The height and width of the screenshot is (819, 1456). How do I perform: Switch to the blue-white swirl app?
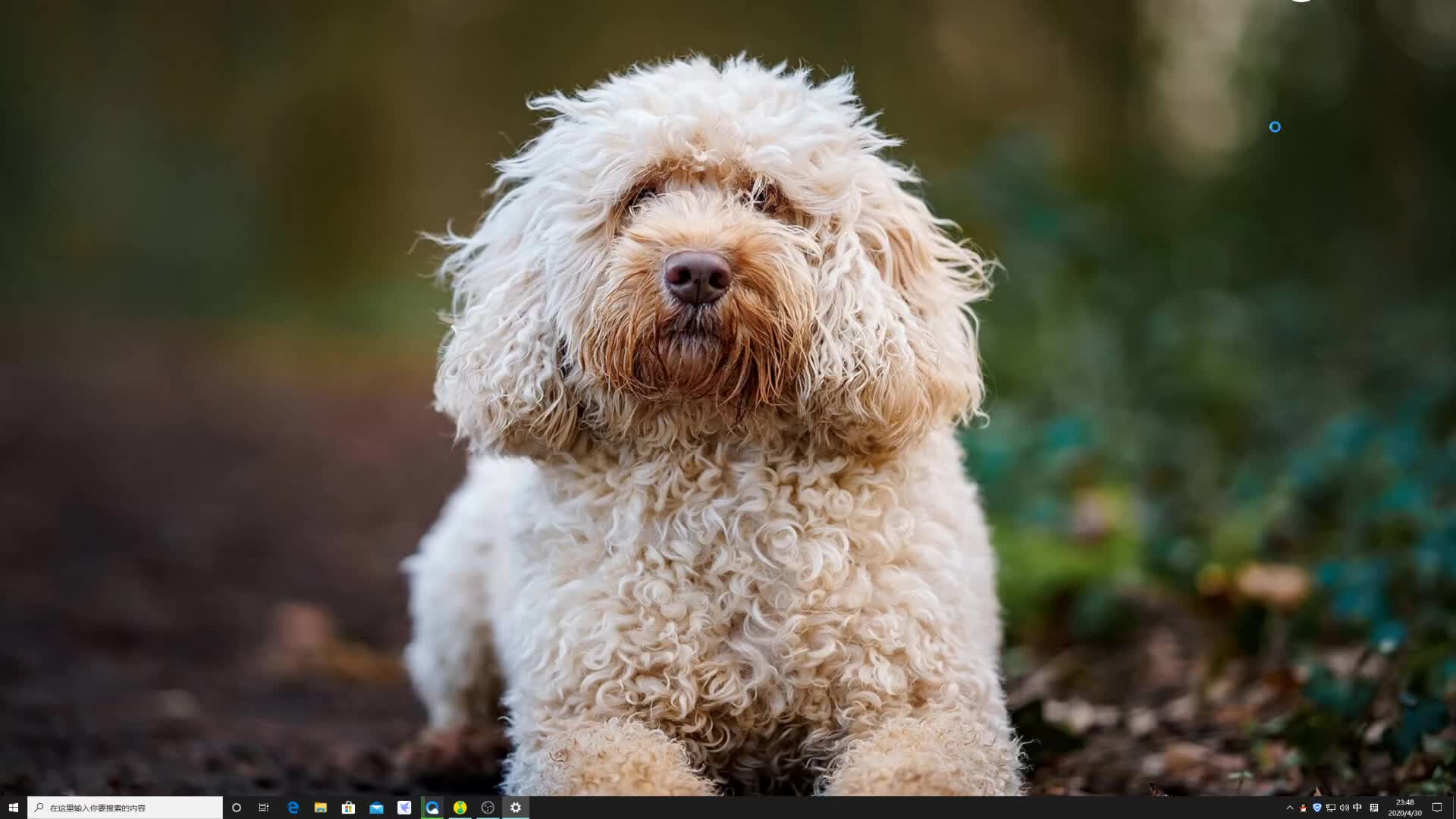432,808
